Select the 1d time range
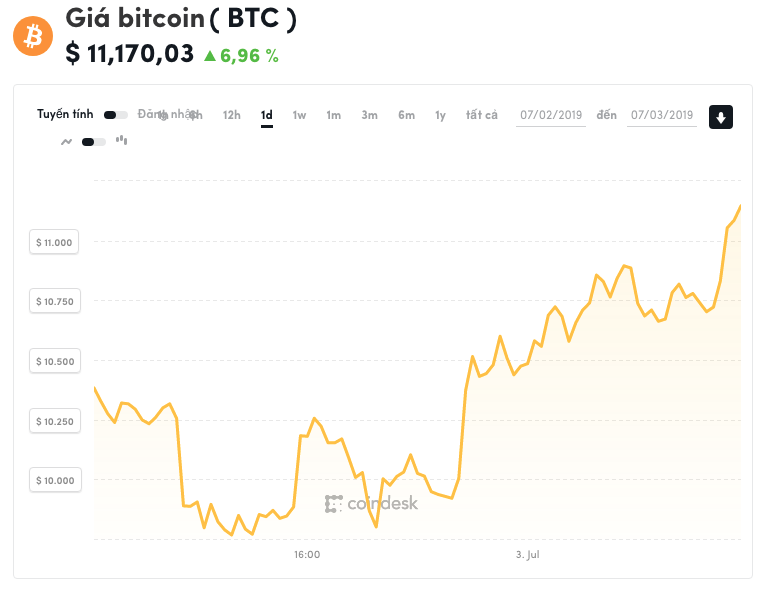The width and height of the screenshot is (769, 593). [267, 115]
